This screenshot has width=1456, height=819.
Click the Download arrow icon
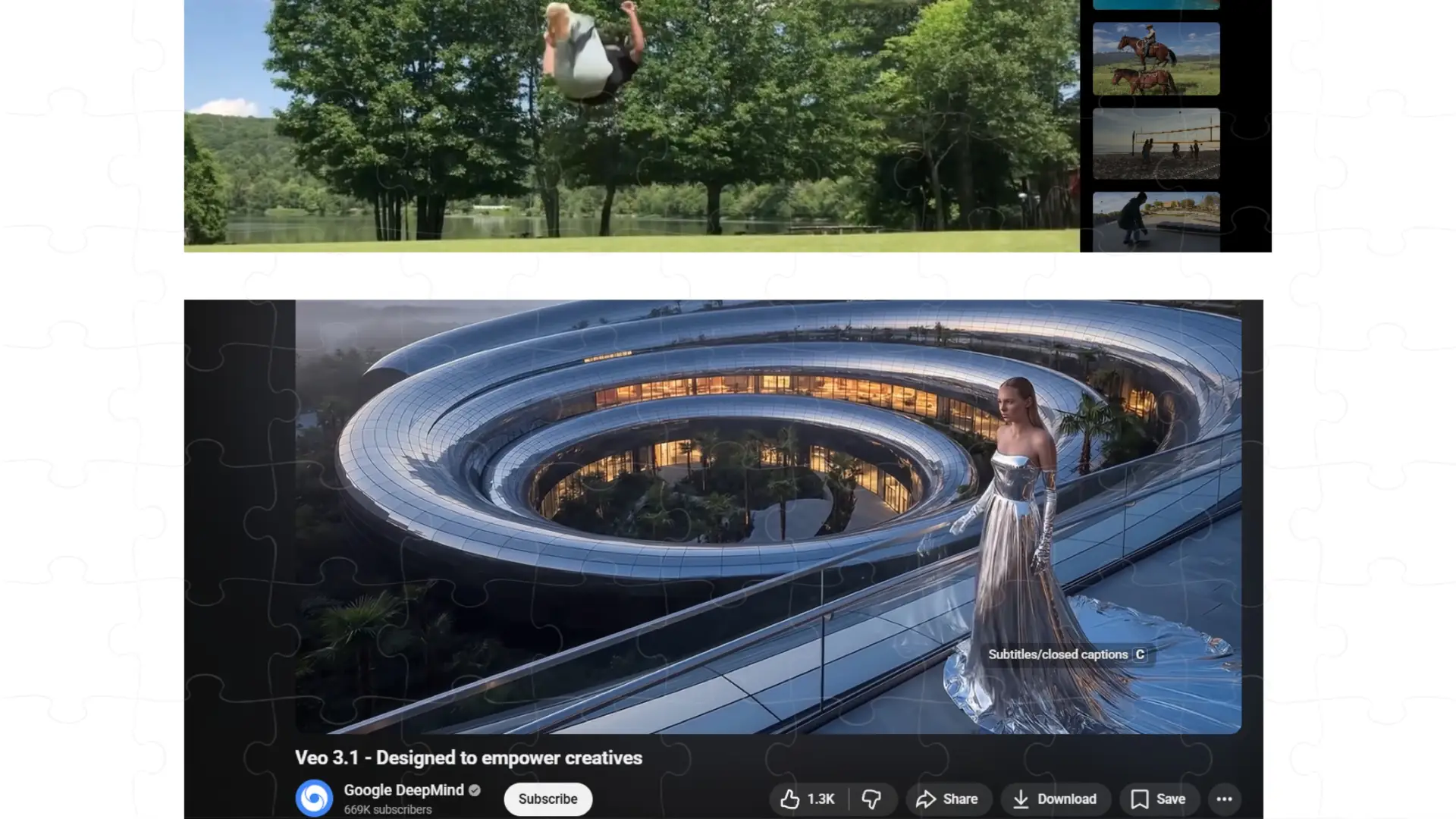point(1021,799)
